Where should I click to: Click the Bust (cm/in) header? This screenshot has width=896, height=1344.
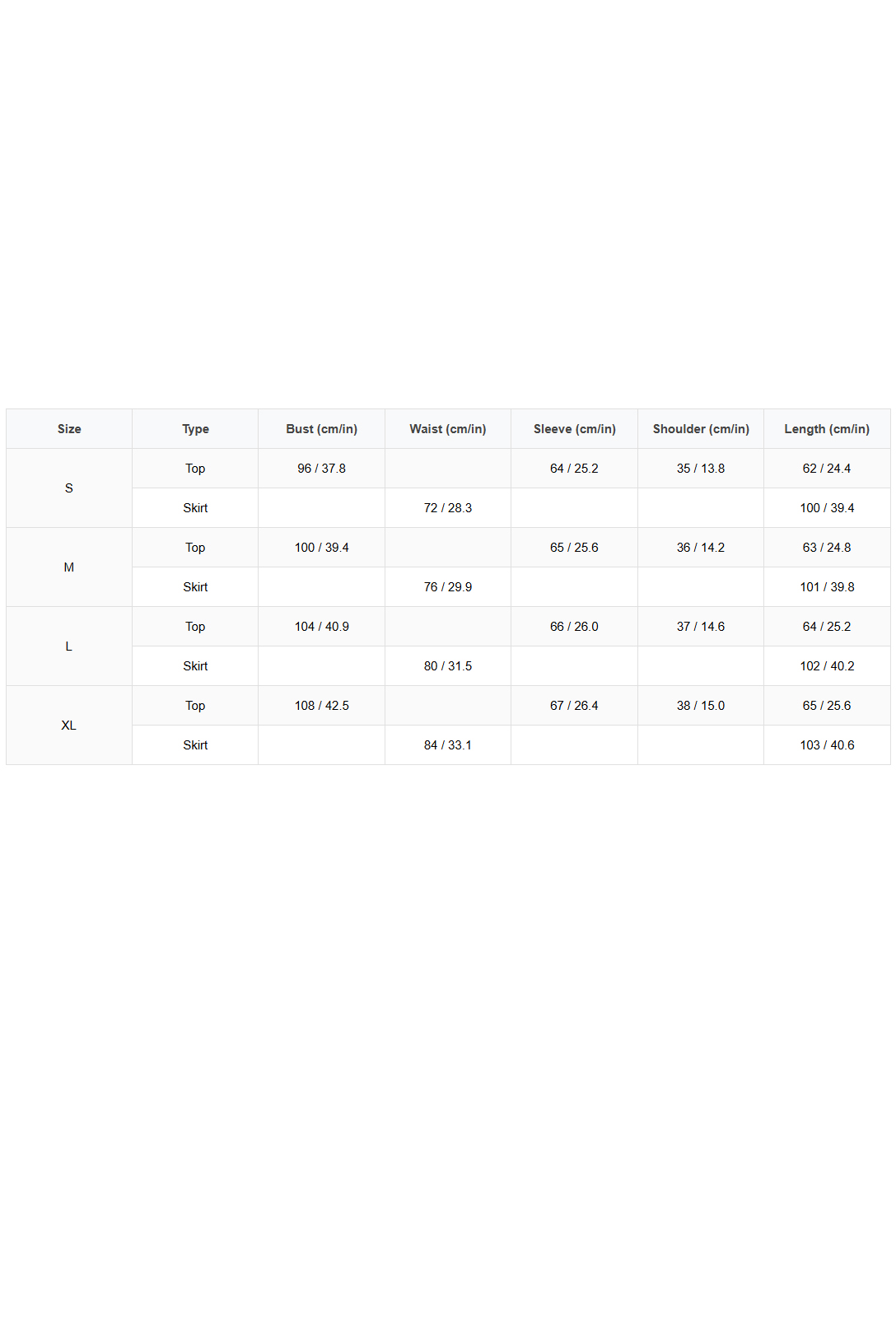click(x=321, y=429)
